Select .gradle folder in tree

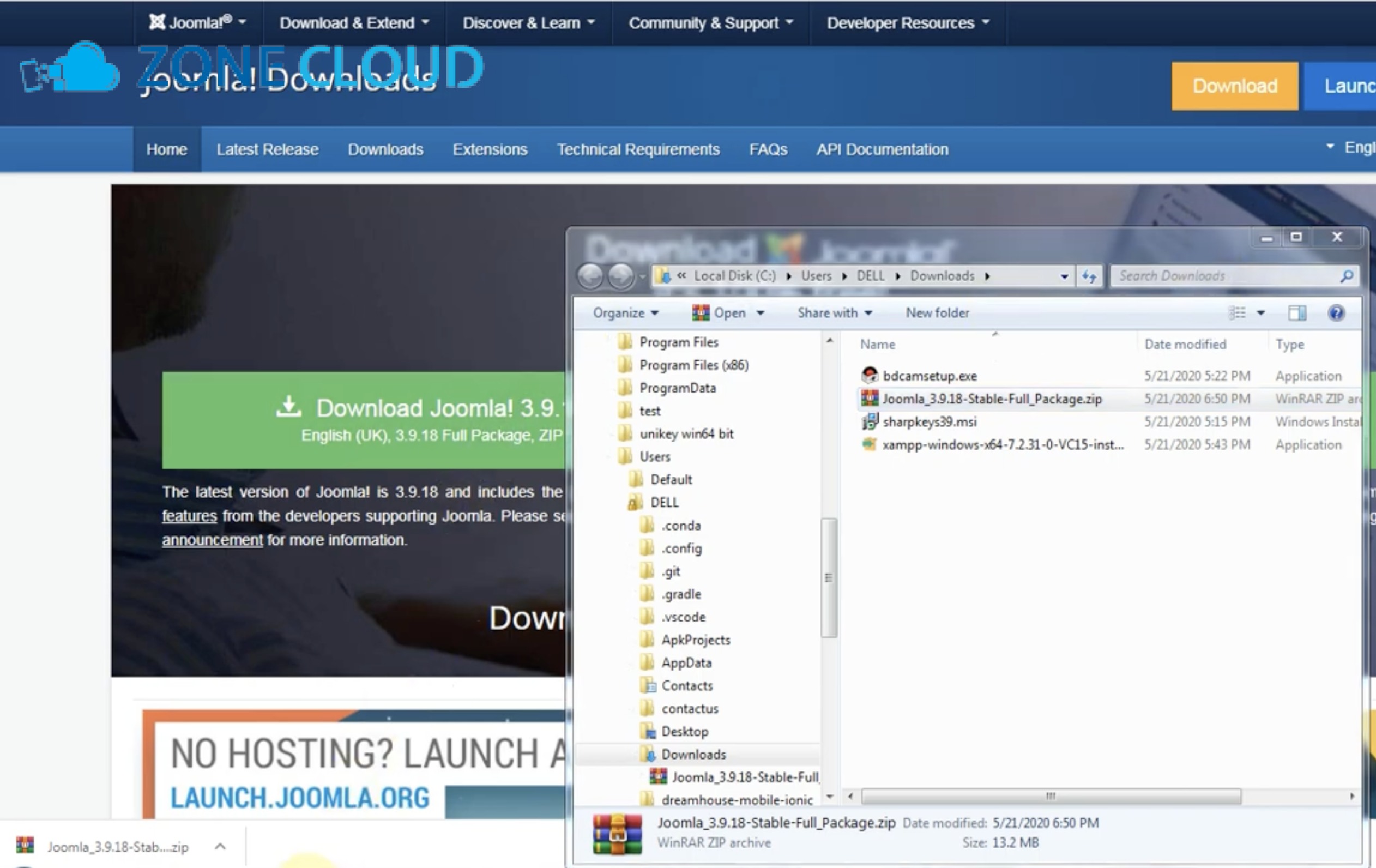[x=681, y=594]
